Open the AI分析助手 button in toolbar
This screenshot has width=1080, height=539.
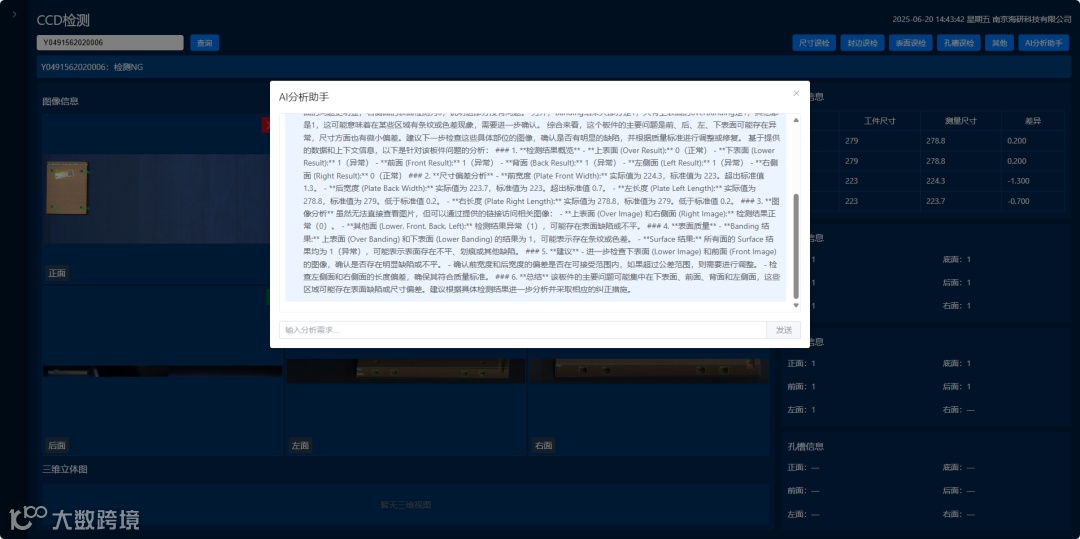[1045, 43]
